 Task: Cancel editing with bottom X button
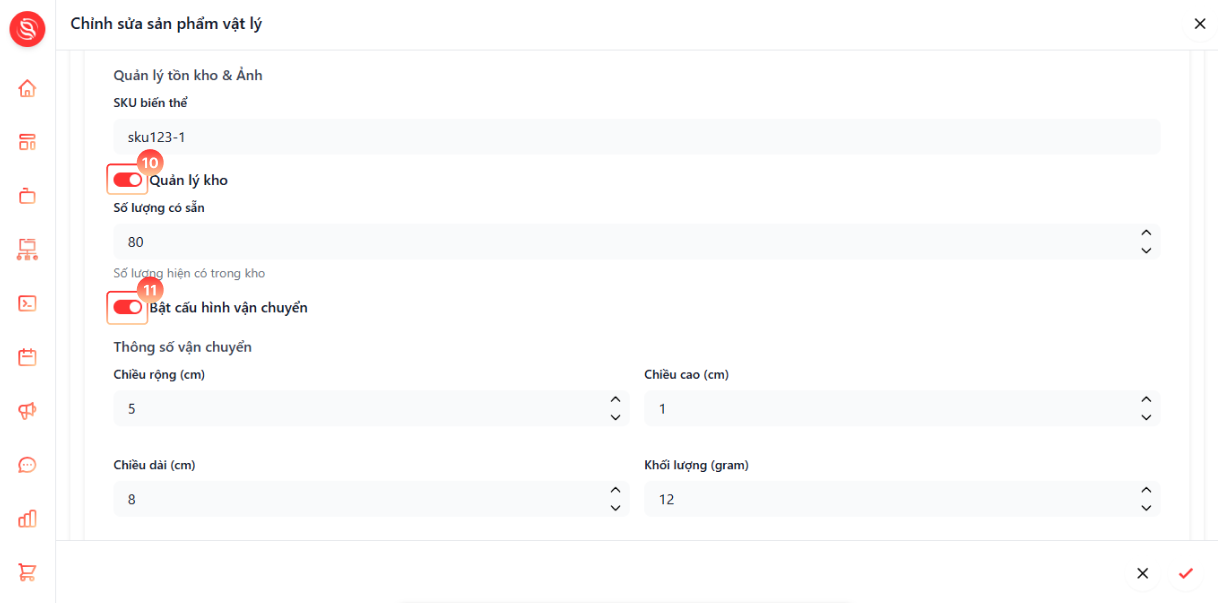click(1142, 573)
